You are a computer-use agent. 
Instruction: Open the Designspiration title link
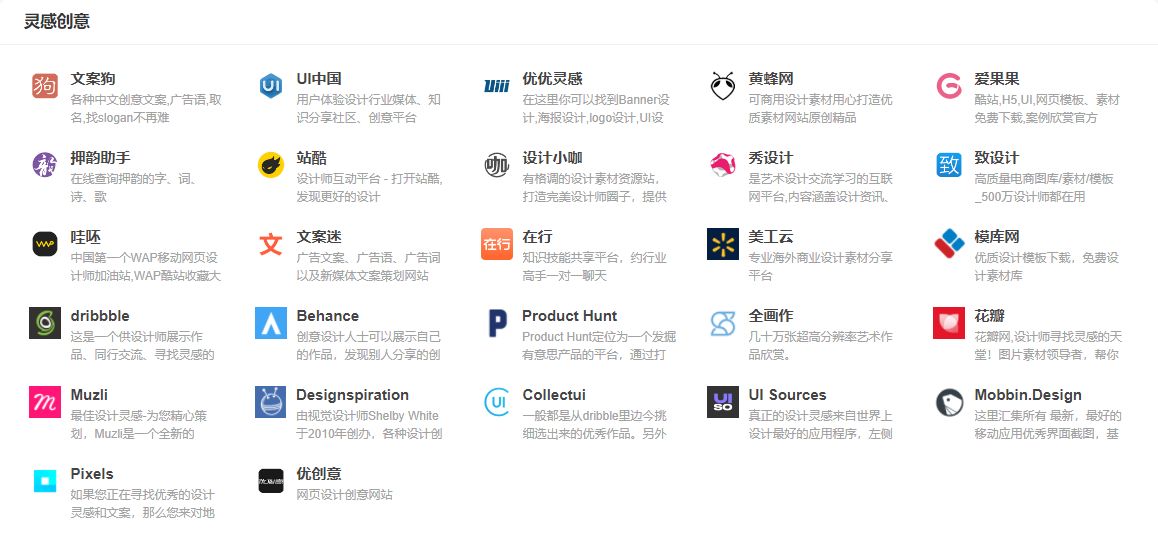point(352,395)
